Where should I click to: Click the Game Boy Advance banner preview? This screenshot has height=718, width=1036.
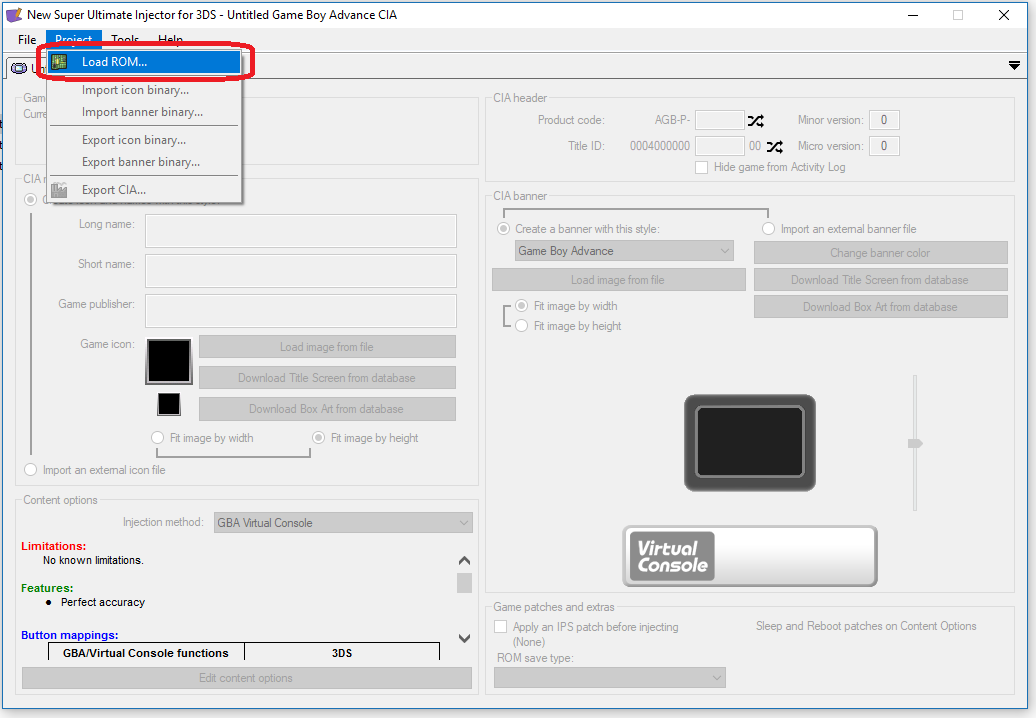[x=749, y=442]
